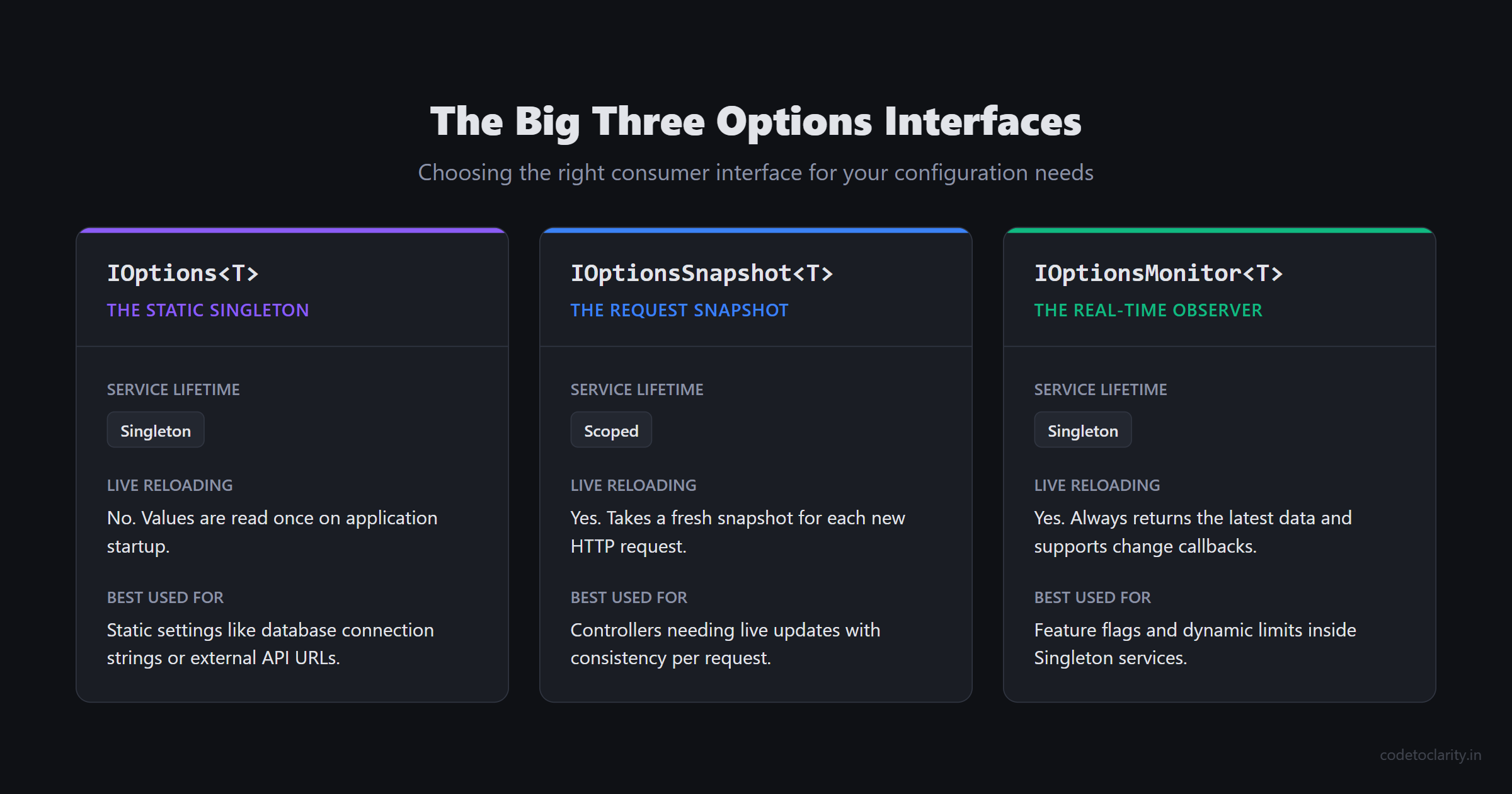The width and height of the screenshot is (1512, 794).
Task: Click the blue accent bar on middle card
Action: pos(756,231)
